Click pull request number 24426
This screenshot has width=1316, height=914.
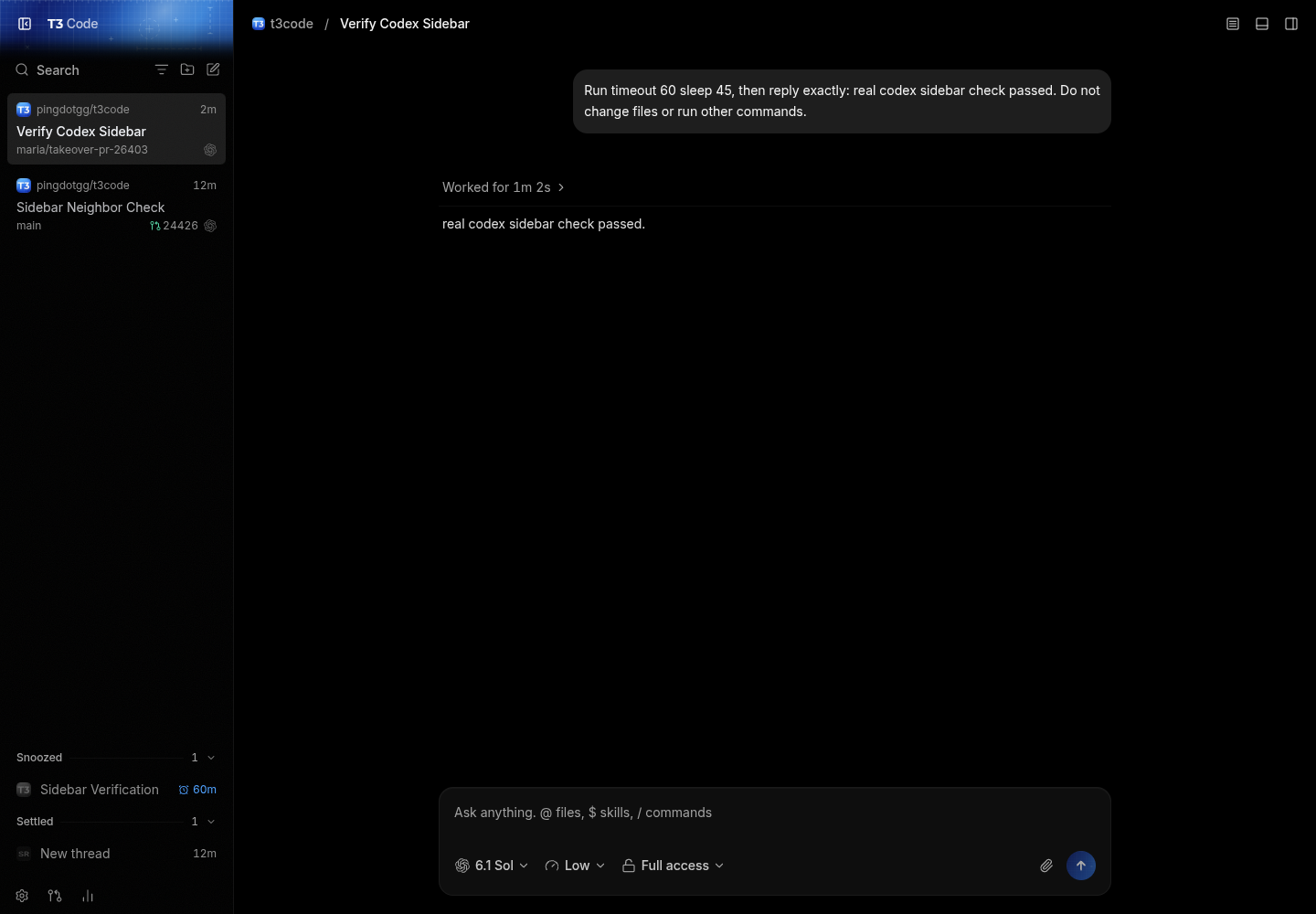click(174, 226)
